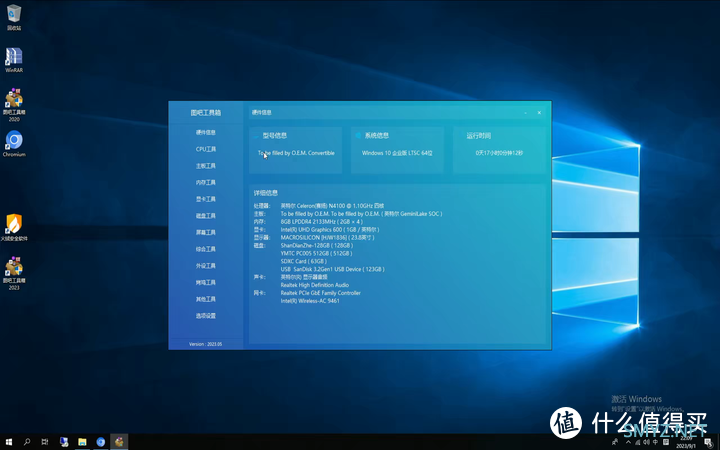Go to 磁盘工具 in the sidebar
The width and height of the screenshot is (720, 450).
pyautogui.click(x=206, y=216)
